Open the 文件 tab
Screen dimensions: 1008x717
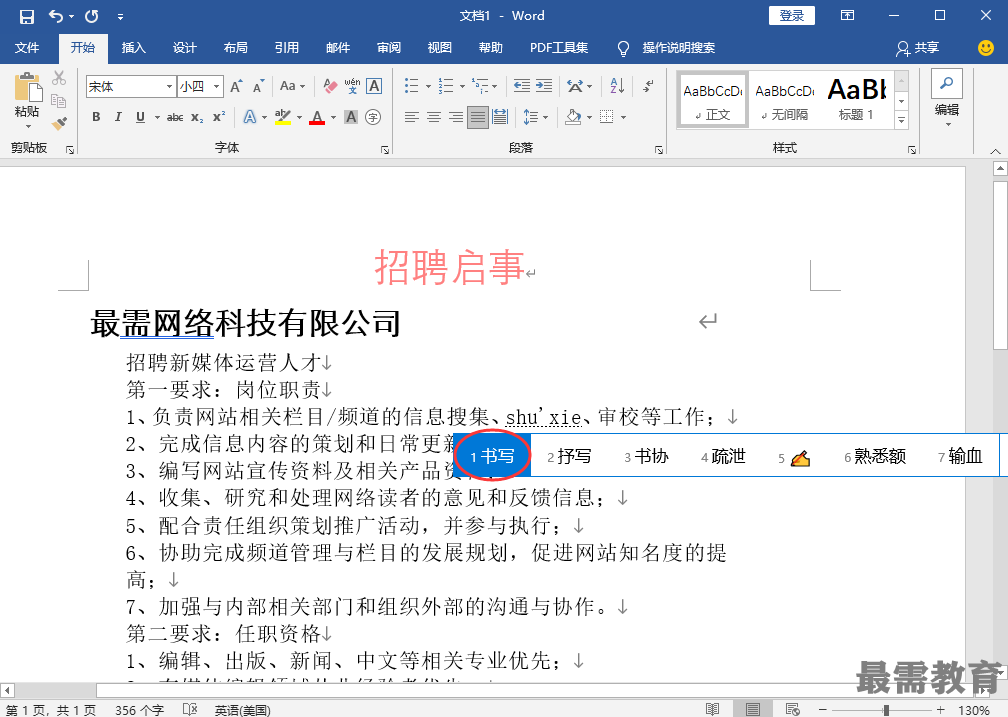[27, 48]
